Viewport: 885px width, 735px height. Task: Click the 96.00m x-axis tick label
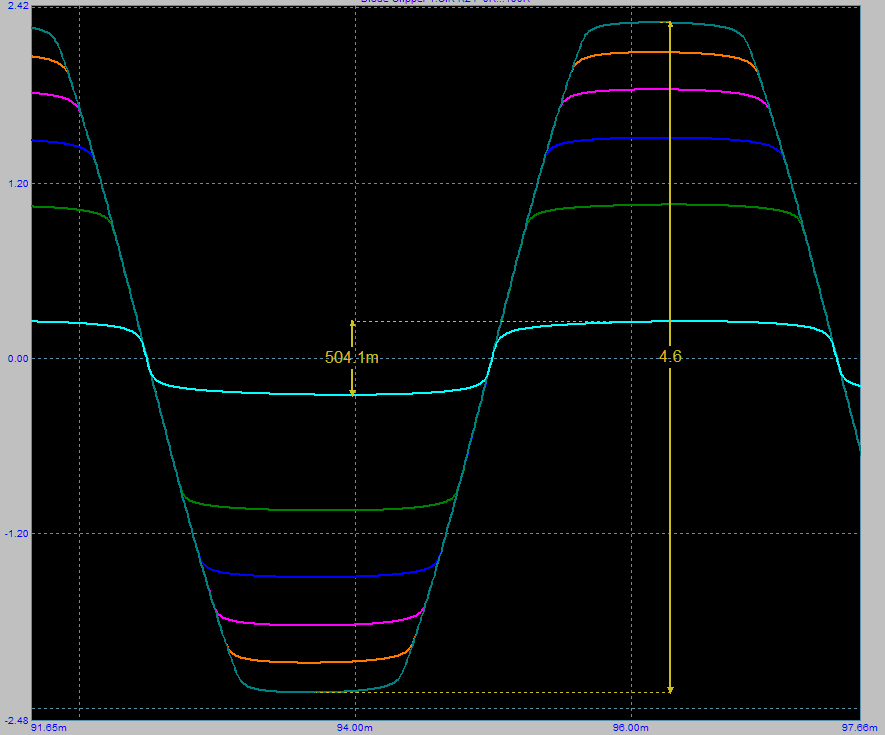coord(631,727)
